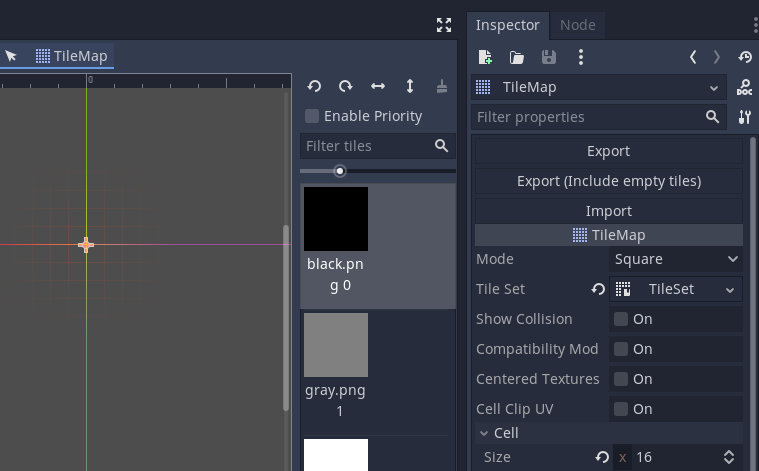Click the Size x stepper arrows
Screen dimensions: 759x471
729,457
